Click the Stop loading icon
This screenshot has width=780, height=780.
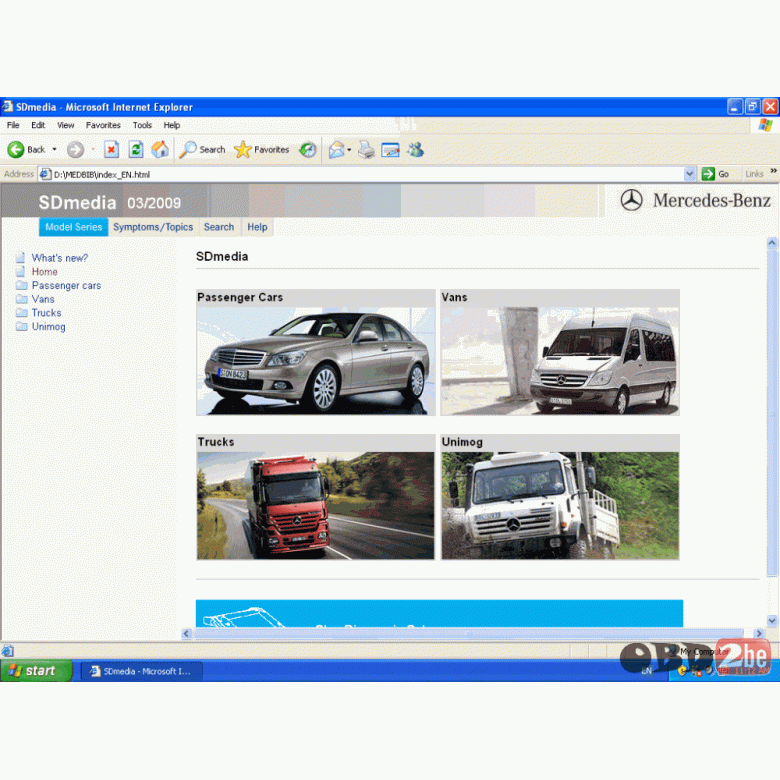click(111, 149)
